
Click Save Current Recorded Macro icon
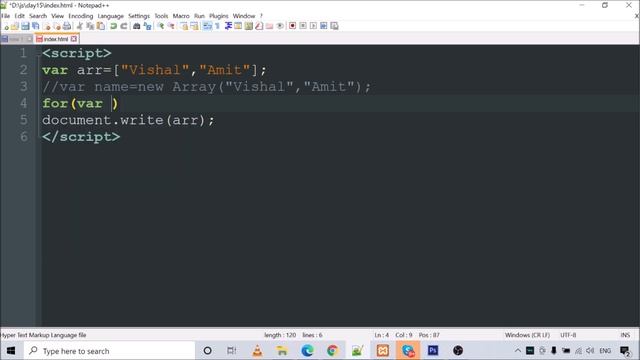point(334,26)
